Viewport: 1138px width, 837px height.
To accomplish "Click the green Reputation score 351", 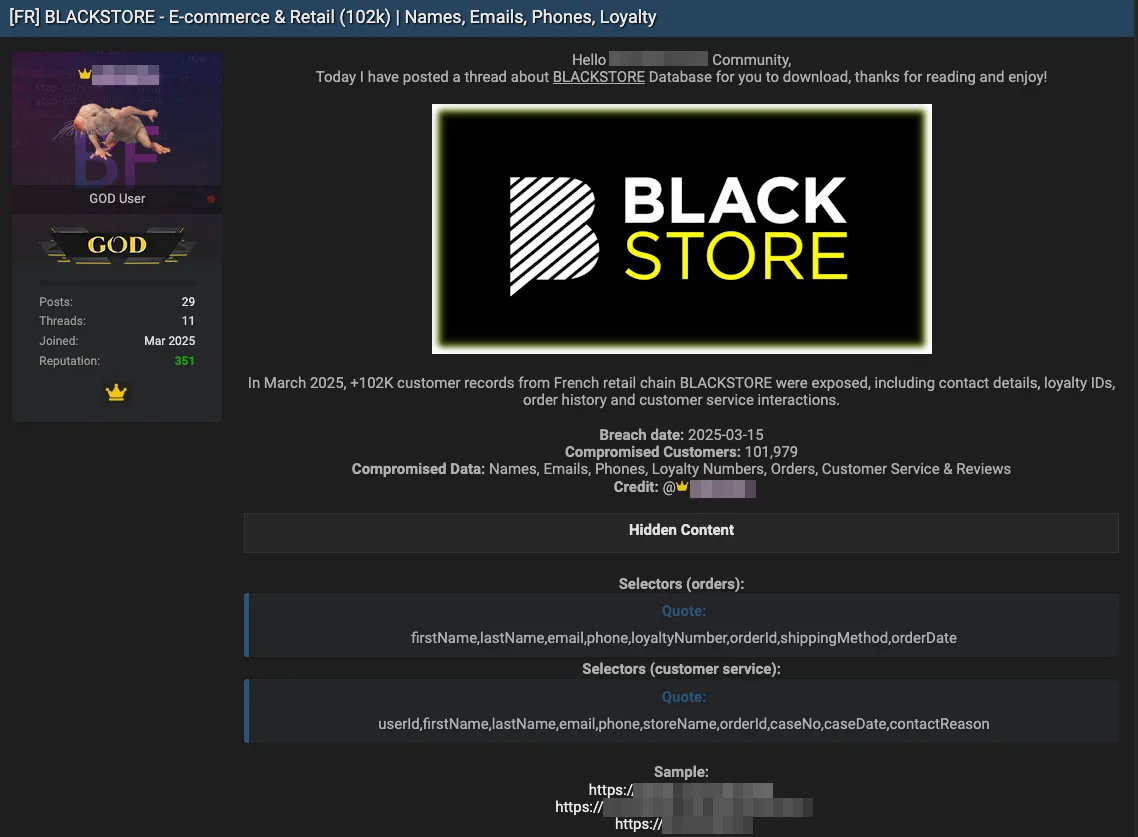I will (184, 360).
